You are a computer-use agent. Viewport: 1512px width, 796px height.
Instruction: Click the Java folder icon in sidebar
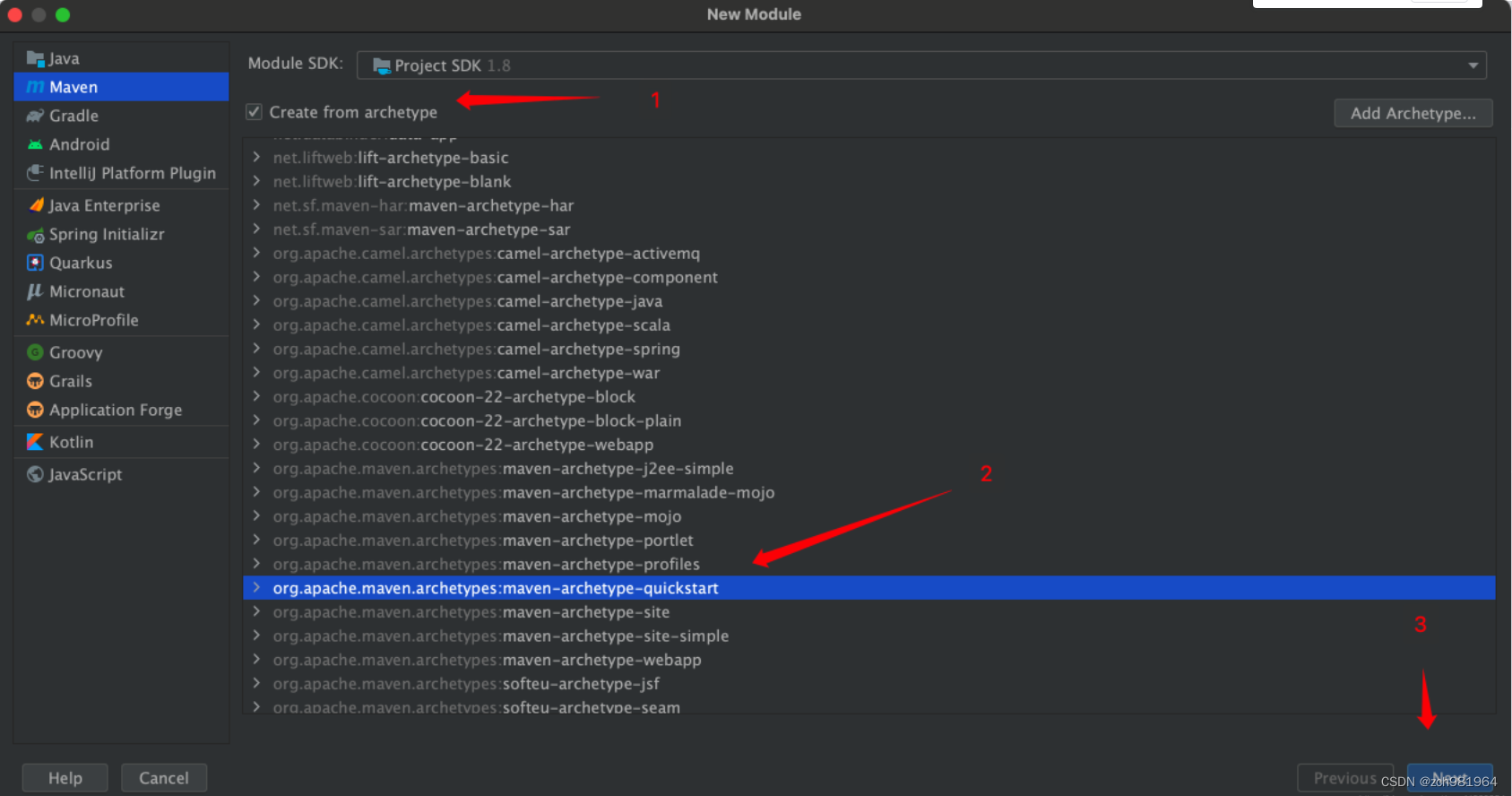pos(35,58)
